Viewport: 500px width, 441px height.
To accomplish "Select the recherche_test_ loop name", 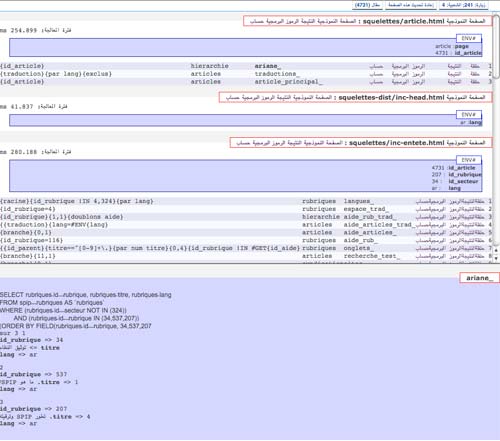I will [372, 256].
